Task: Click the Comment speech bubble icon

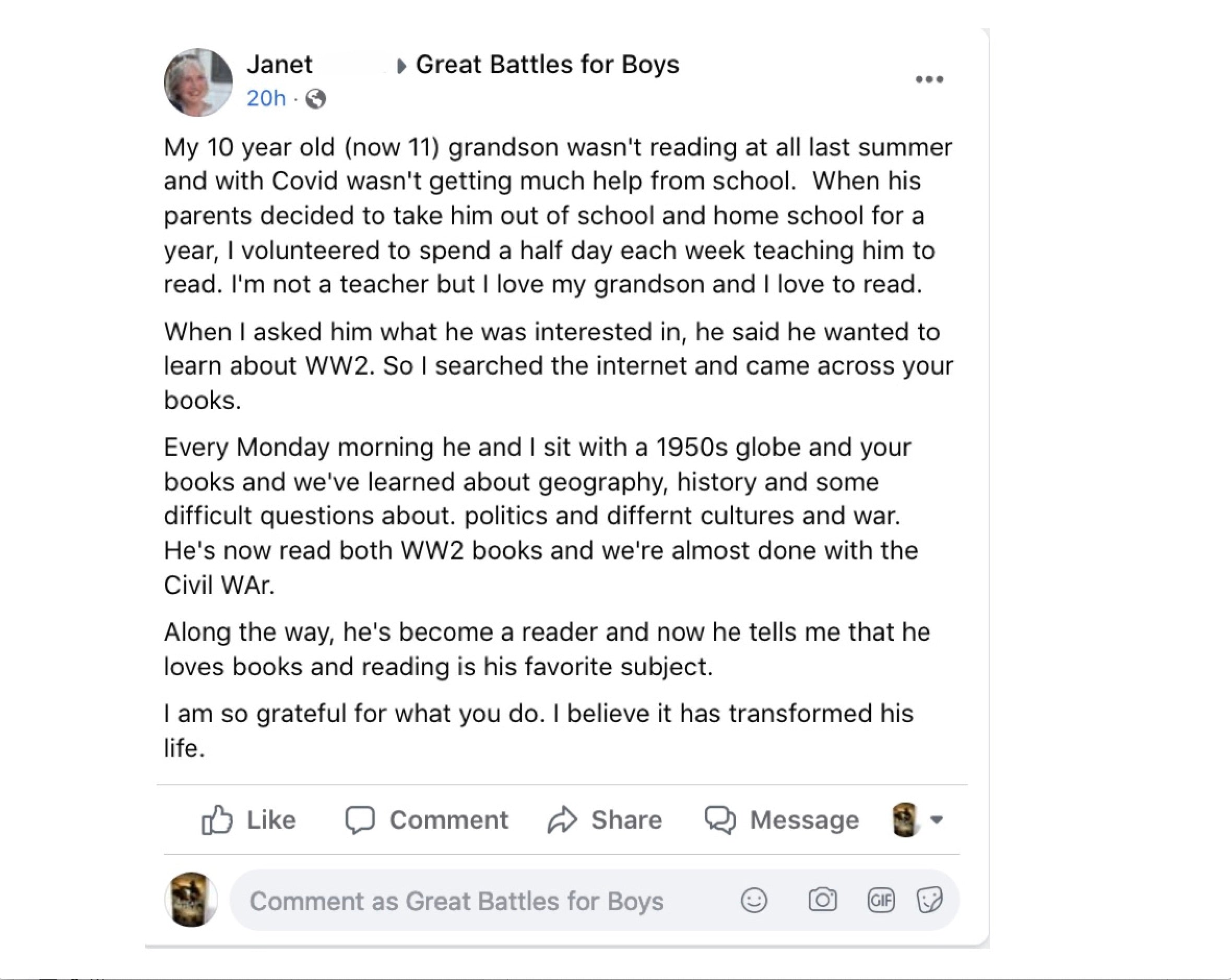Action: (x=360, y=820)
